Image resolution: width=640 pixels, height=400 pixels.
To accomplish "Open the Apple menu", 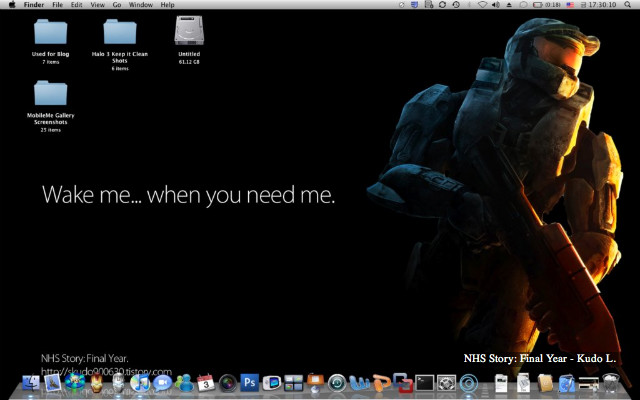I will tap(12, 4).
